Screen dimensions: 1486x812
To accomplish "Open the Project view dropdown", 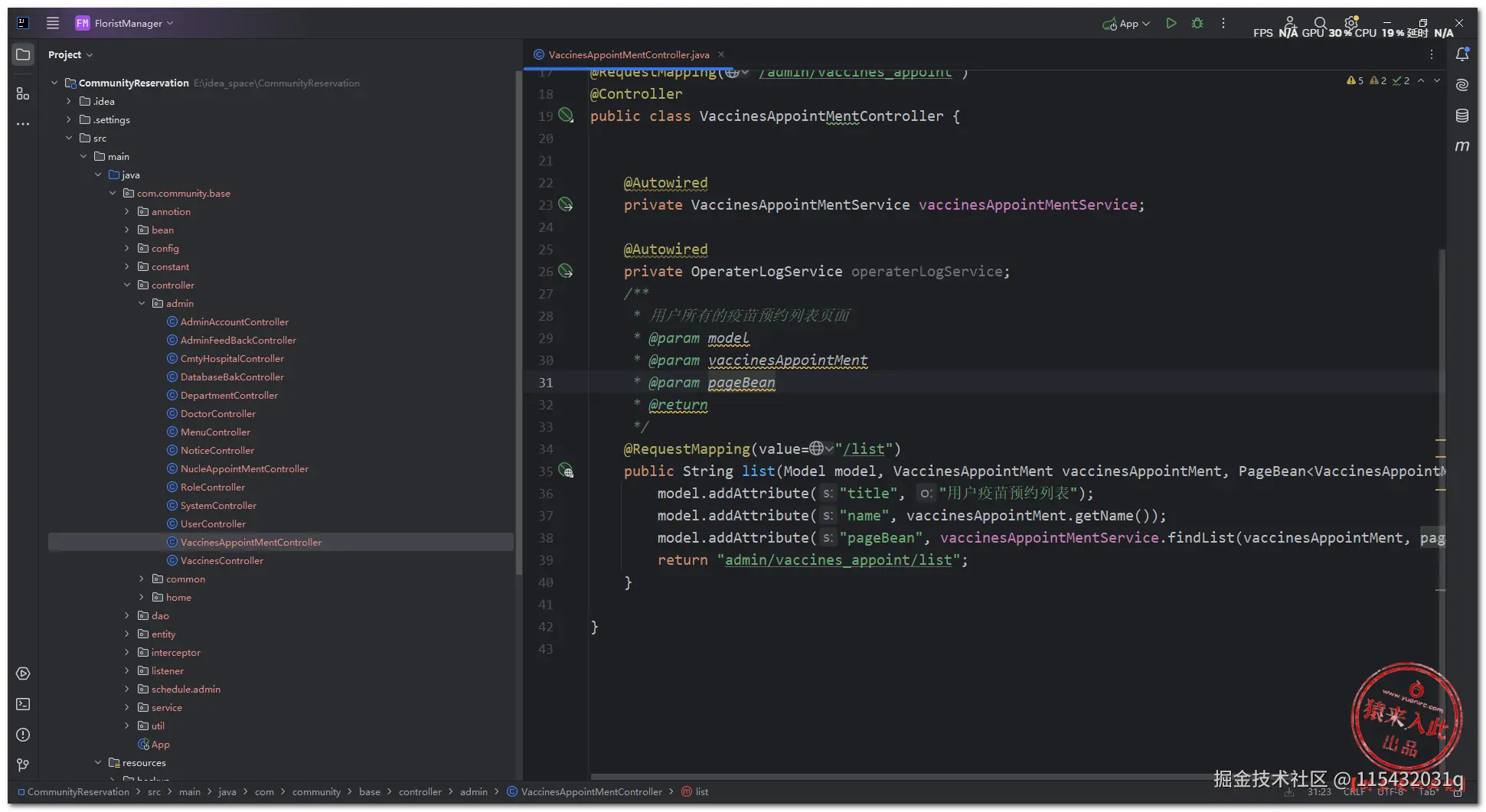I will (70, 54).
